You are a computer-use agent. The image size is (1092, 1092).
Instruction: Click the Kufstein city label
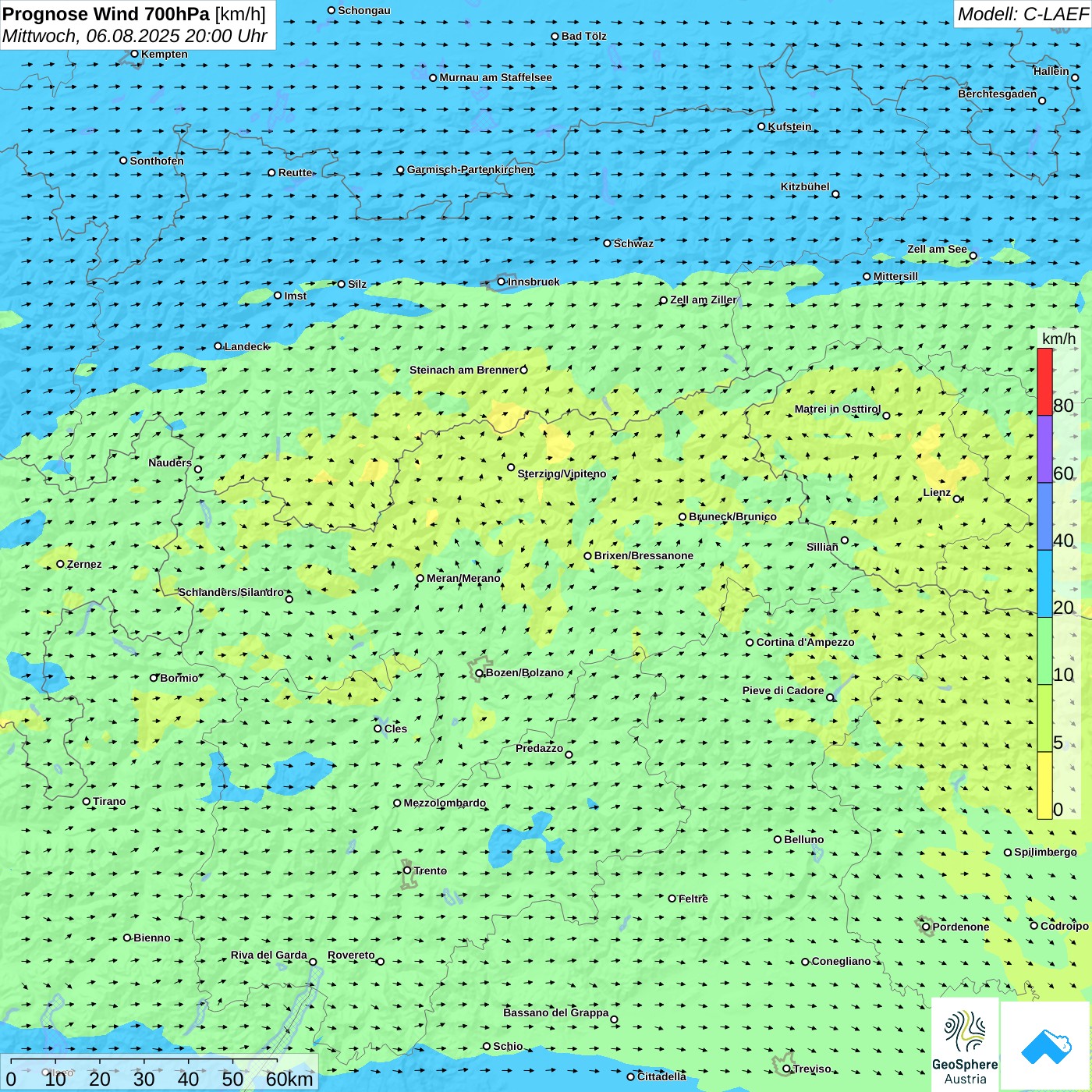[x=789, y=126]
